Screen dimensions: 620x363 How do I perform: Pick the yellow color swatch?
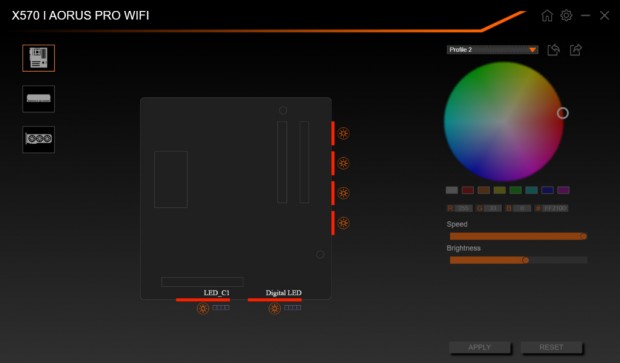point(499,190)
